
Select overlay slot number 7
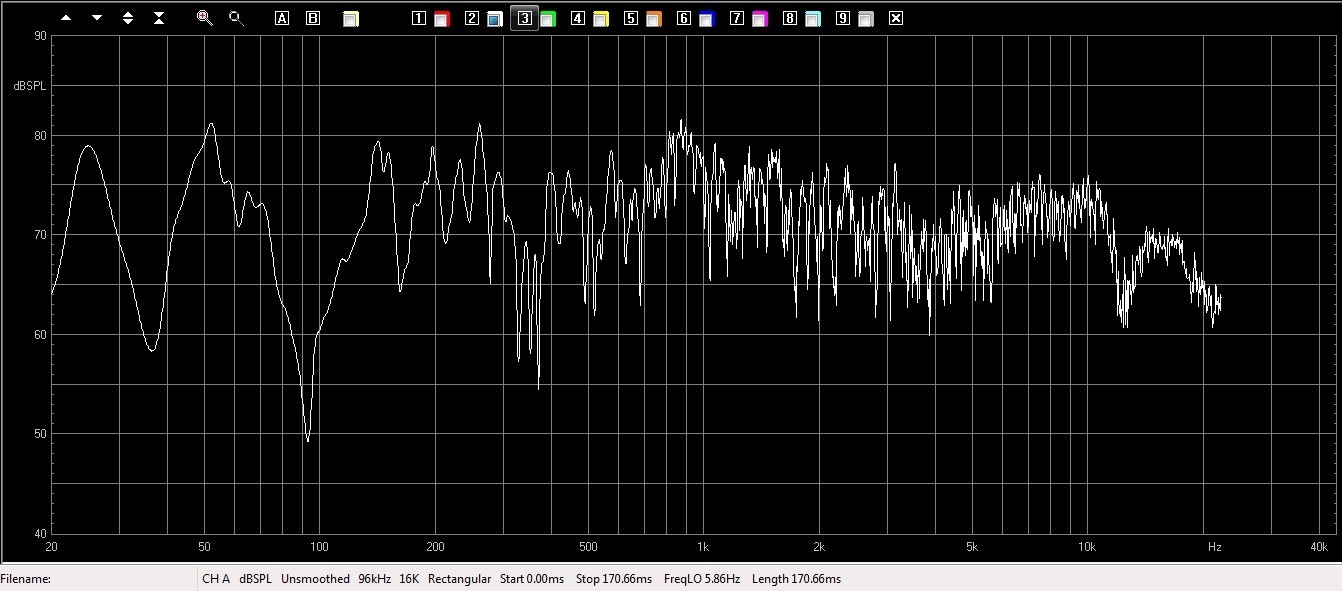tap(736, 18)
